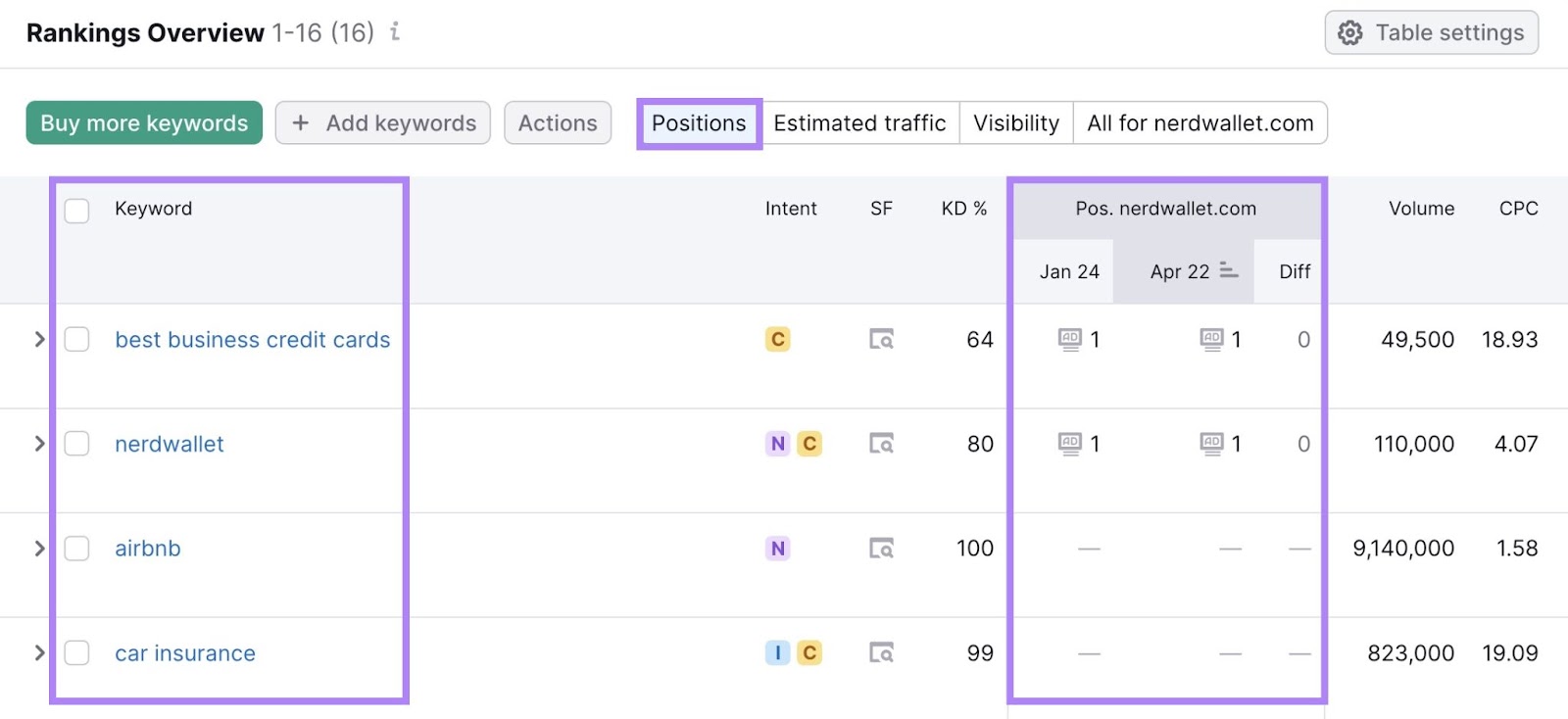
Task: Click the SERP features icon for best business credit cards
Action: tap(881, 340)
